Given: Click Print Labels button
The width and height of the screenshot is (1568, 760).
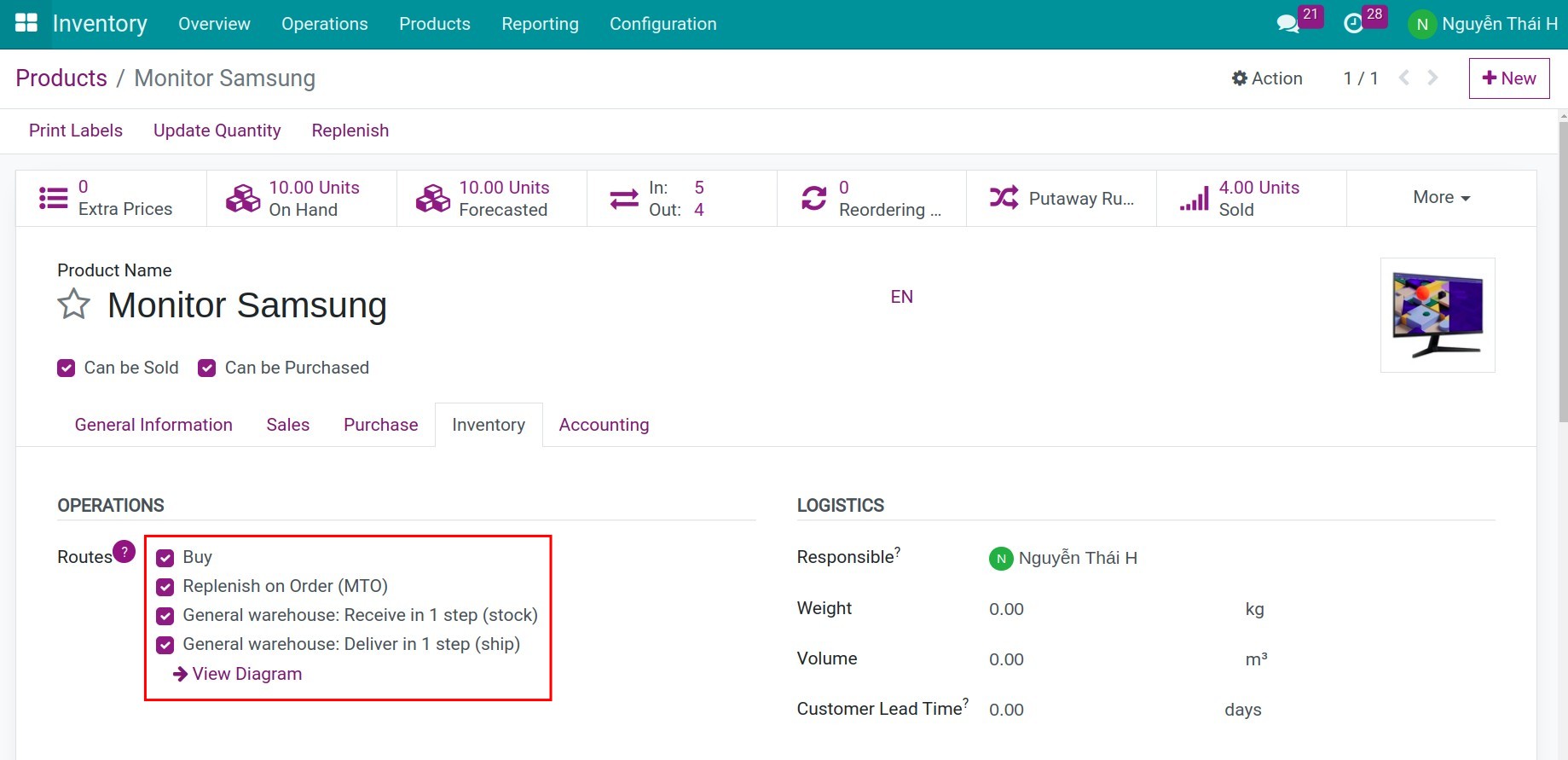Looking at the screenshot, I should (76, 131).
